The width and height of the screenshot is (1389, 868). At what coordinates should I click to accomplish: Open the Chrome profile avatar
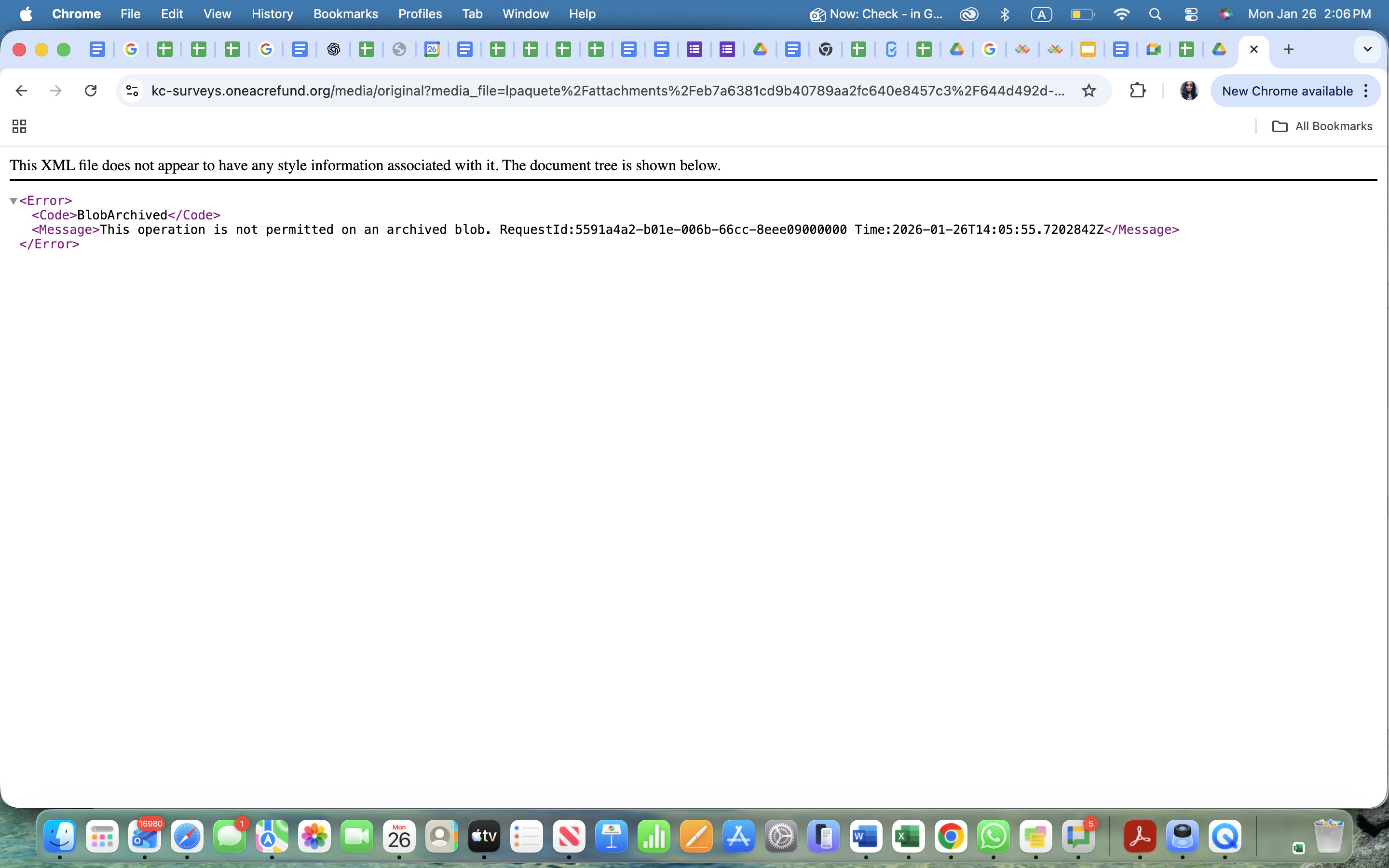click(x=1189, y=91)
